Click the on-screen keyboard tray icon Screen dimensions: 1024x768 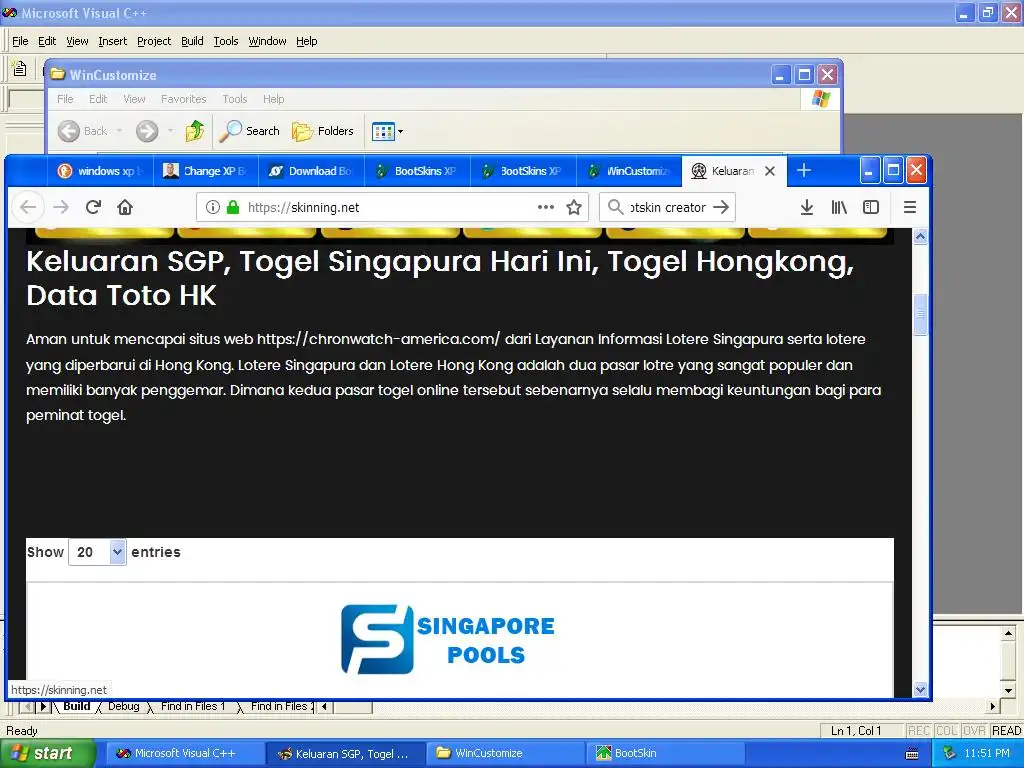(x=912, y=754)
